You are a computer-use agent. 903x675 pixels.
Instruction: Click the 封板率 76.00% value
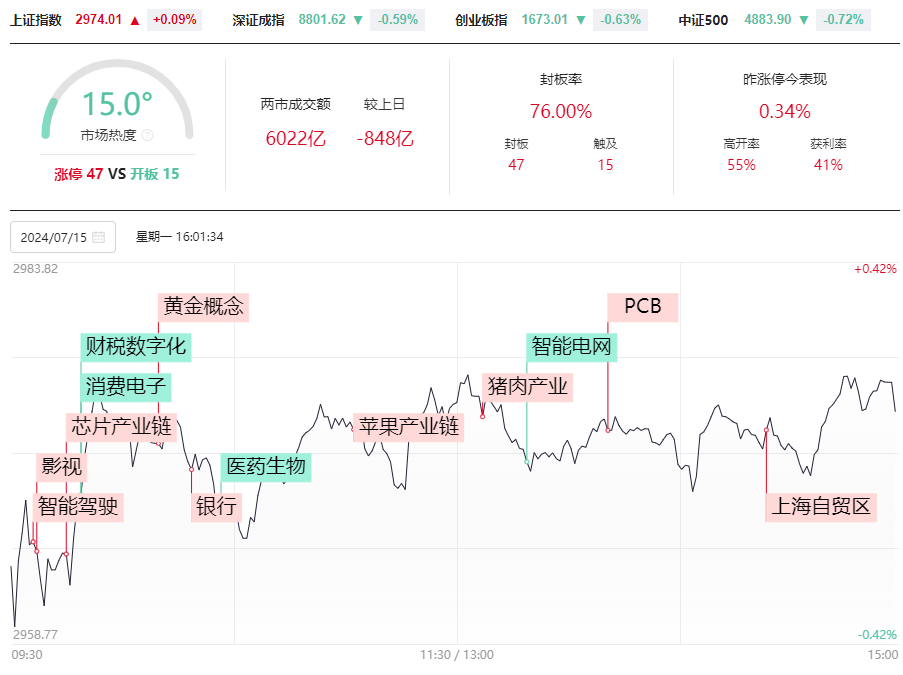(560, 111)
